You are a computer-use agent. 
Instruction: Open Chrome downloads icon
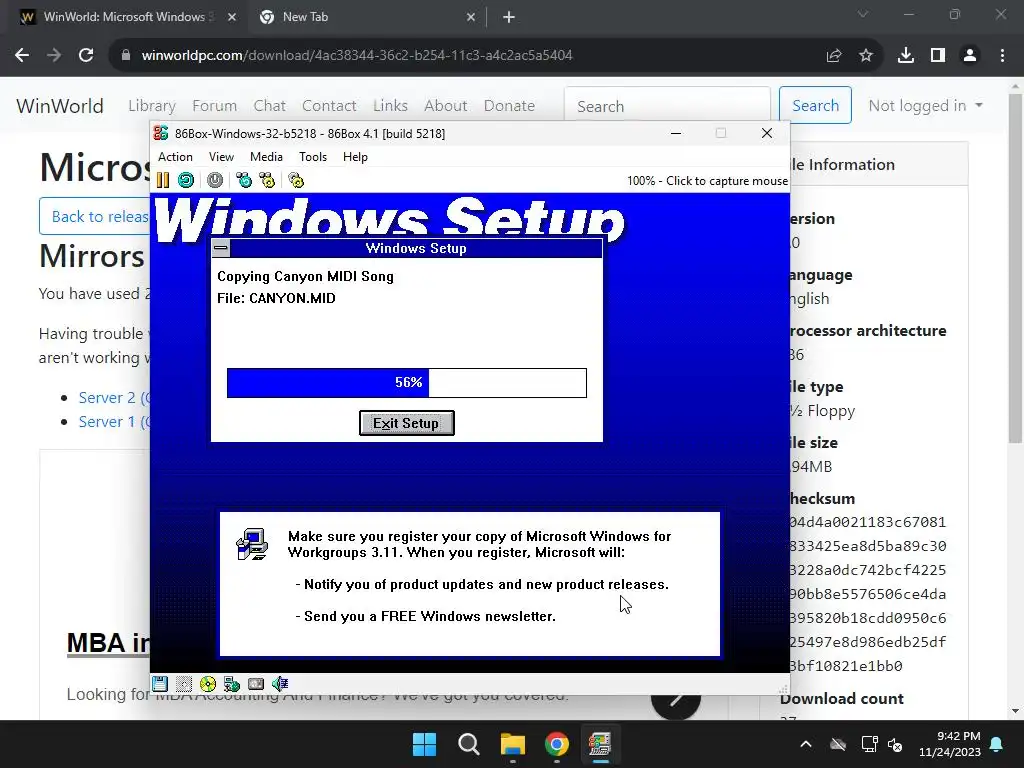[x=906, y=56]
